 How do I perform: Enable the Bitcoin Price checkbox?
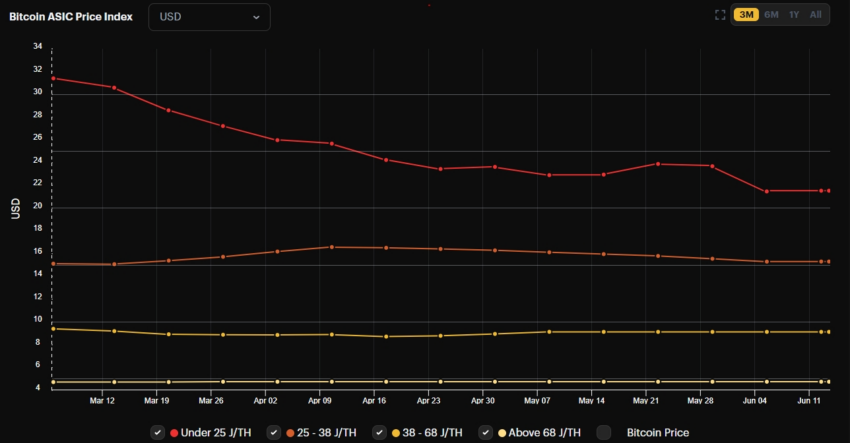coord(603,432)
